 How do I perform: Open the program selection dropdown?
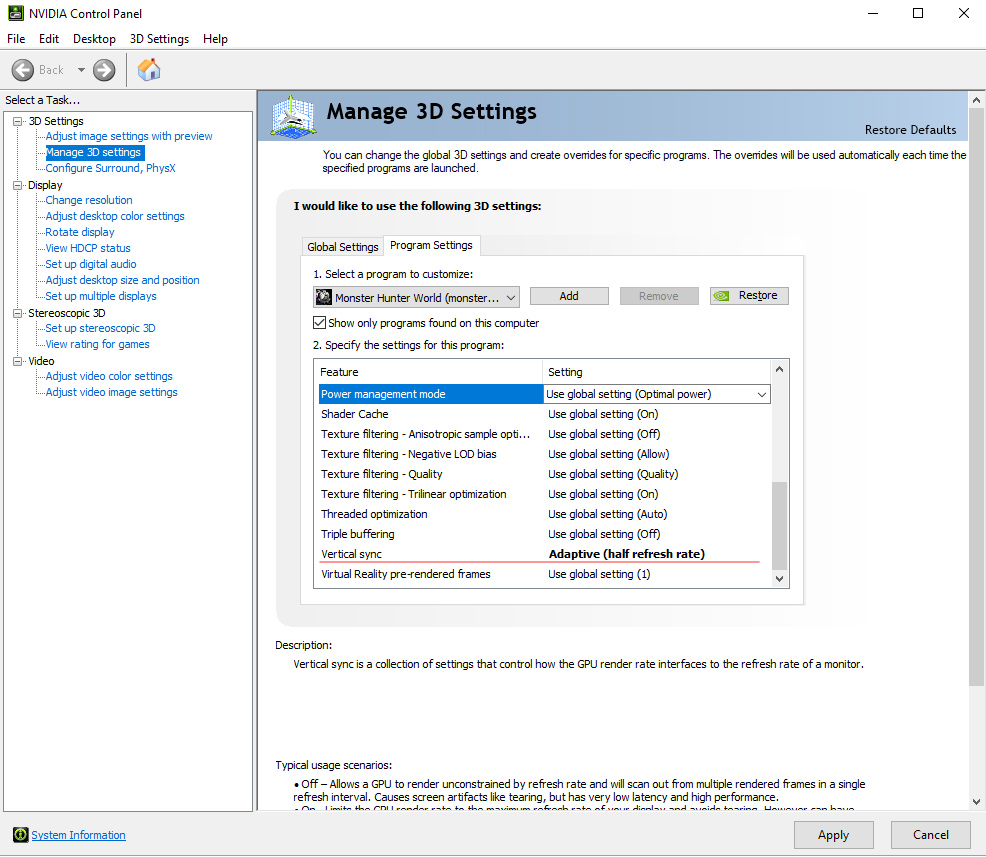[x=511, y=297]
